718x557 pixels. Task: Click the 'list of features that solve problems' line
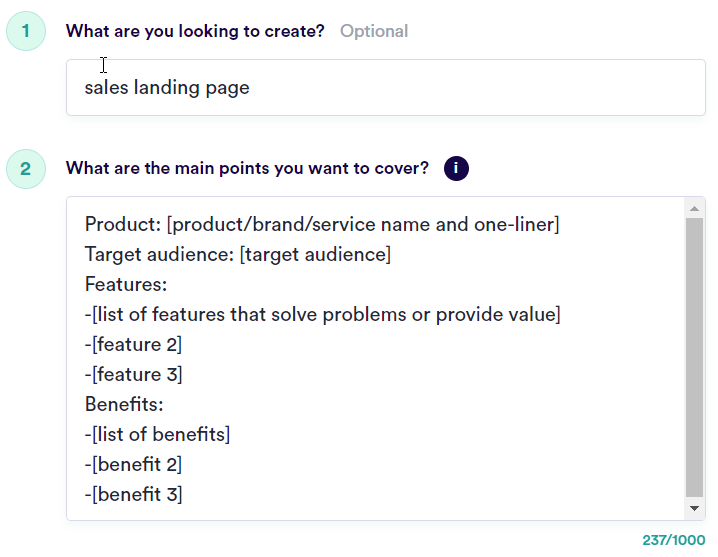pyautogui.click(x=322, y=314)
